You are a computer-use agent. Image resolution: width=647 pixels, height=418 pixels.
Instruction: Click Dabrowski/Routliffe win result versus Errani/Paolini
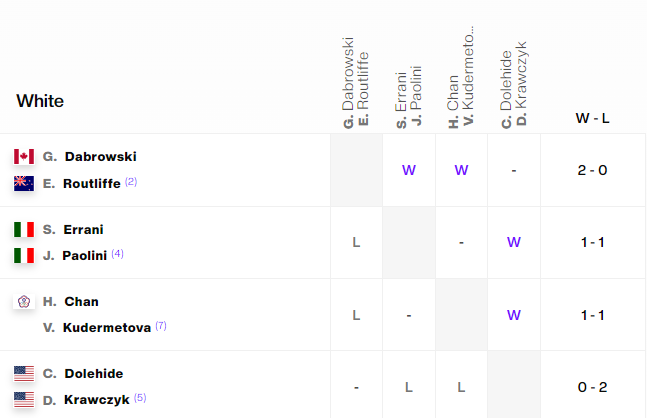pos(409,170)
